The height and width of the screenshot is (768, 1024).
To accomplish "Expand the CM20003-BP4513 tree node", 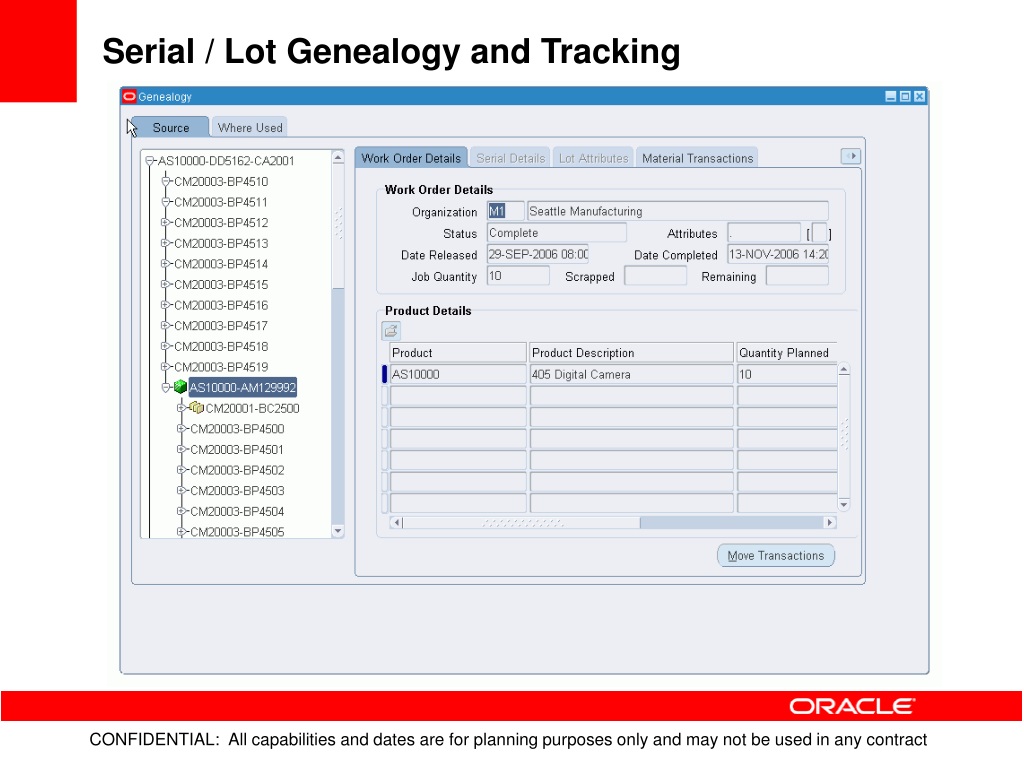I will pyautogui.click(x=165, y=243).
